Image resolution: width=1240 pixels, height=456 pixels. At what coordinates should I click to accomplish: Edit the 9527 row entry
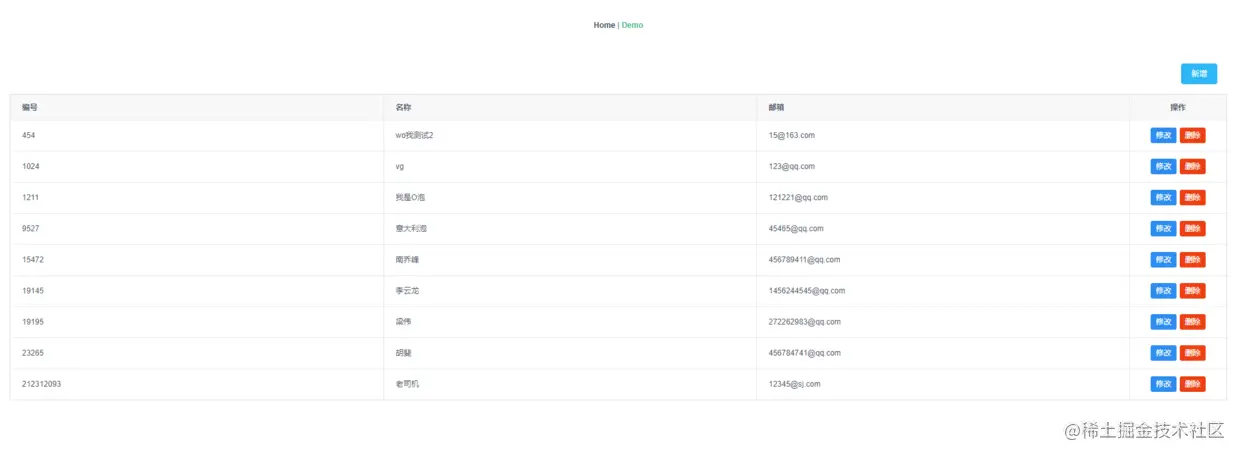(1163, 228)
